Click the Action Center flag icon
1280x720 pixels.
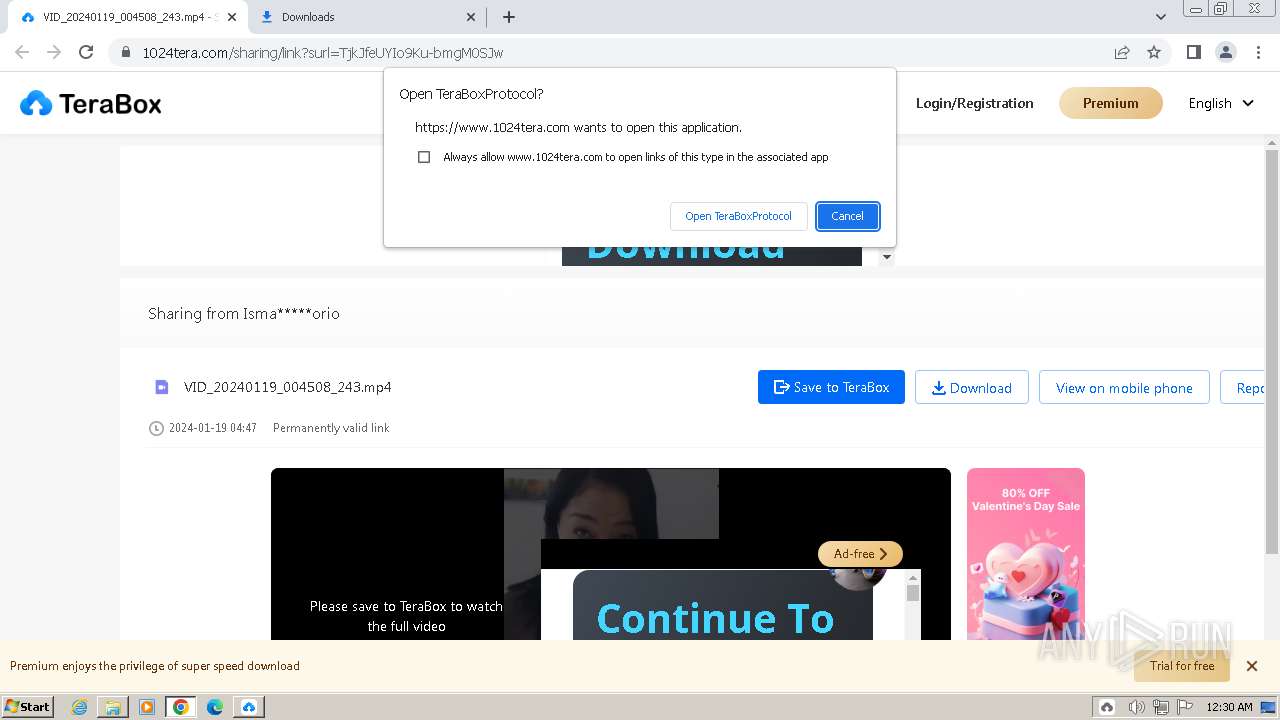[1185, 707]
